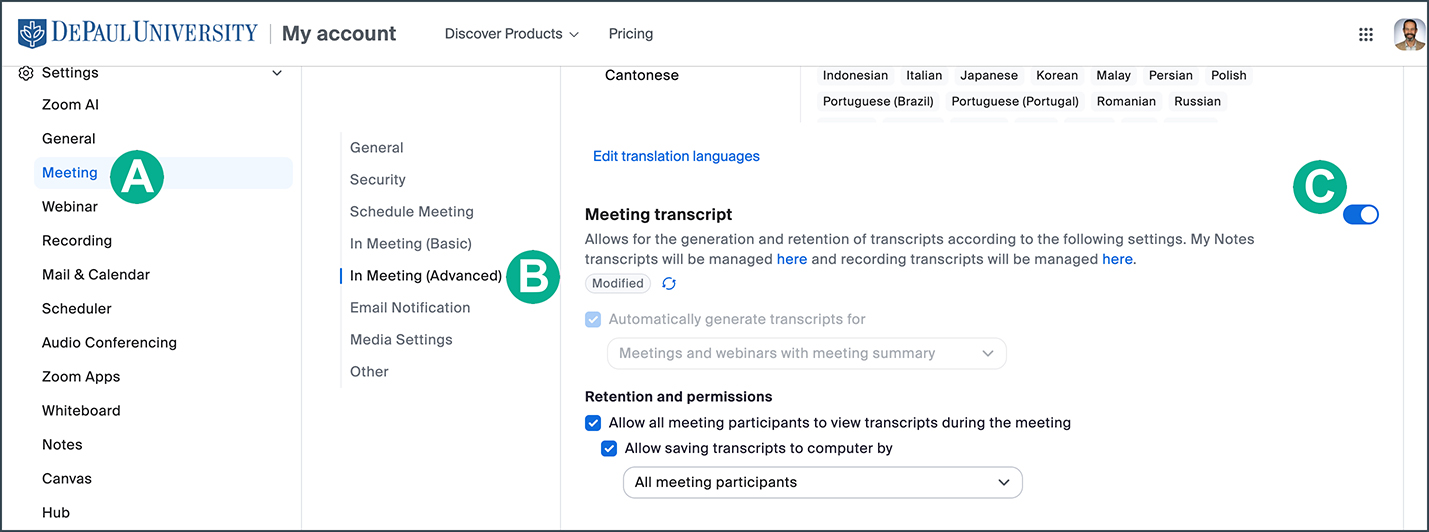The image size is (1429, 532).
Task: Open Mail & Calendar settings
Action: click(96, 275)
